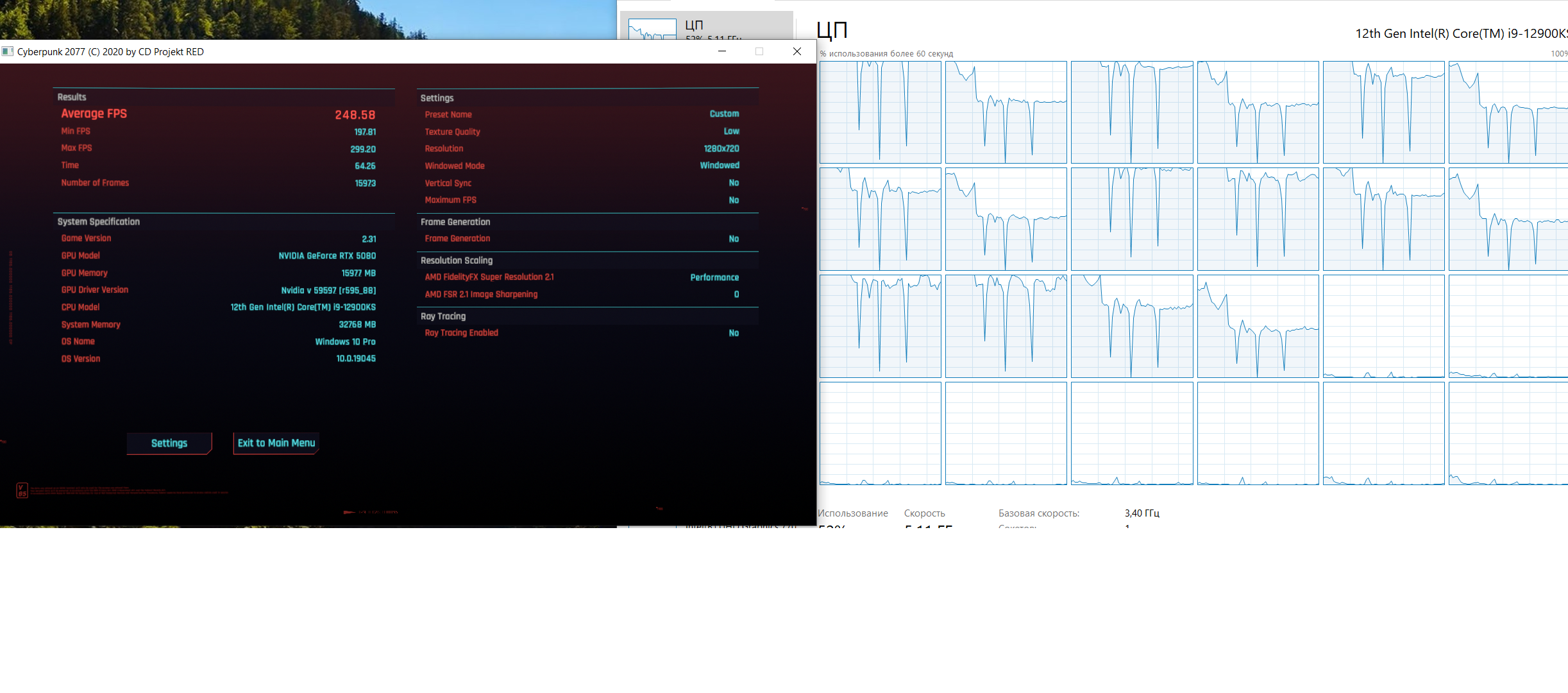Select the ЦП mini graph thumbnail in sidebar
Viewport: 1568px width, 693px height.
(x=652, y=30)
